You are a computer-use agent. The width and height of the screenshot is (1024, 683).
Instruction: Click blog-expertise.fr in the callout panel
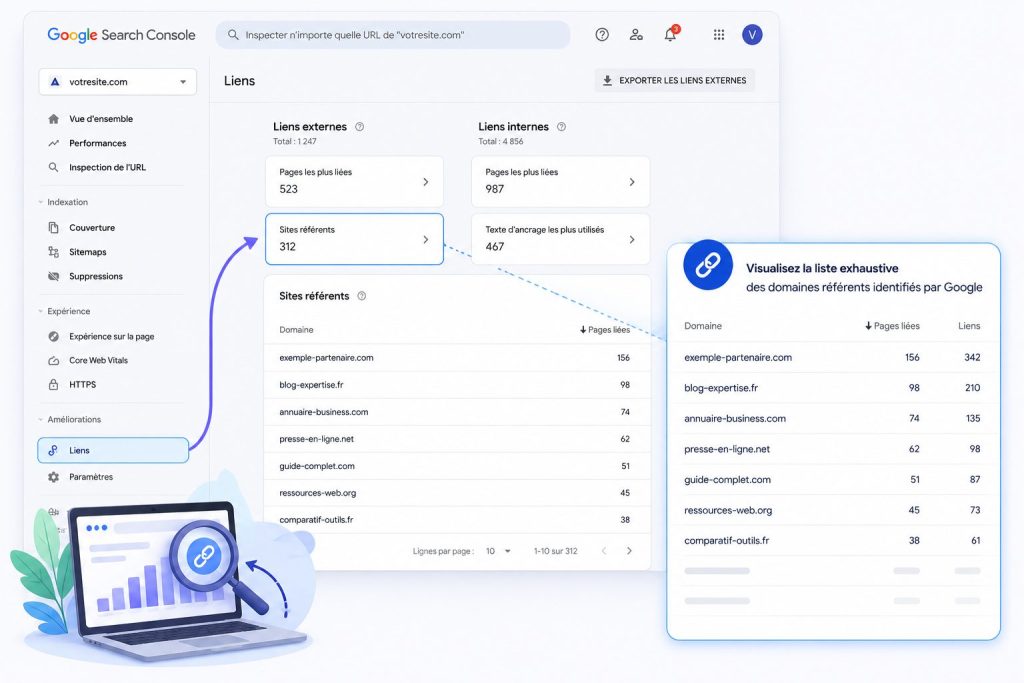click(x=721, y=388)
